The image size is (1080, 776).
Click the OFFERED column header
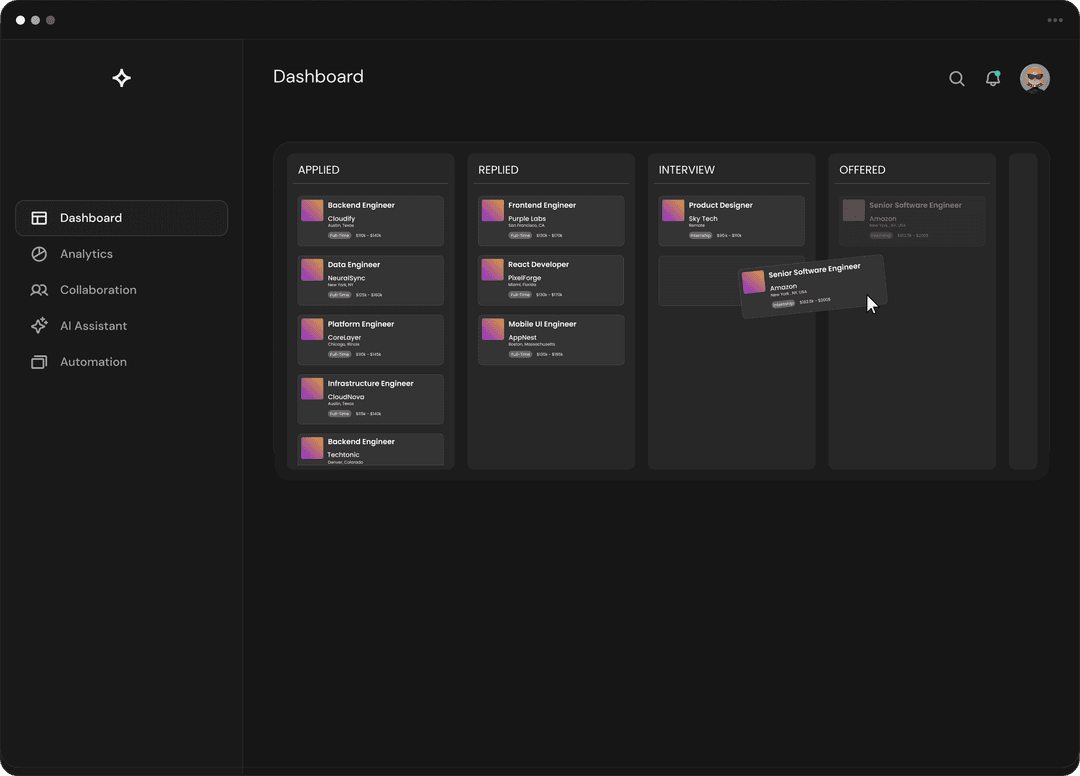point(862,170)
